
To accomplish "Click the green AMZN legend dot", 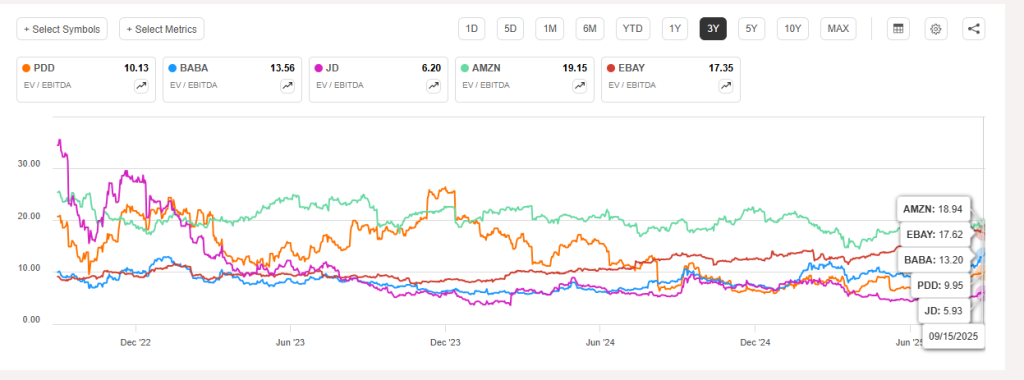I will pyautogui.click(x=465, y=67).
